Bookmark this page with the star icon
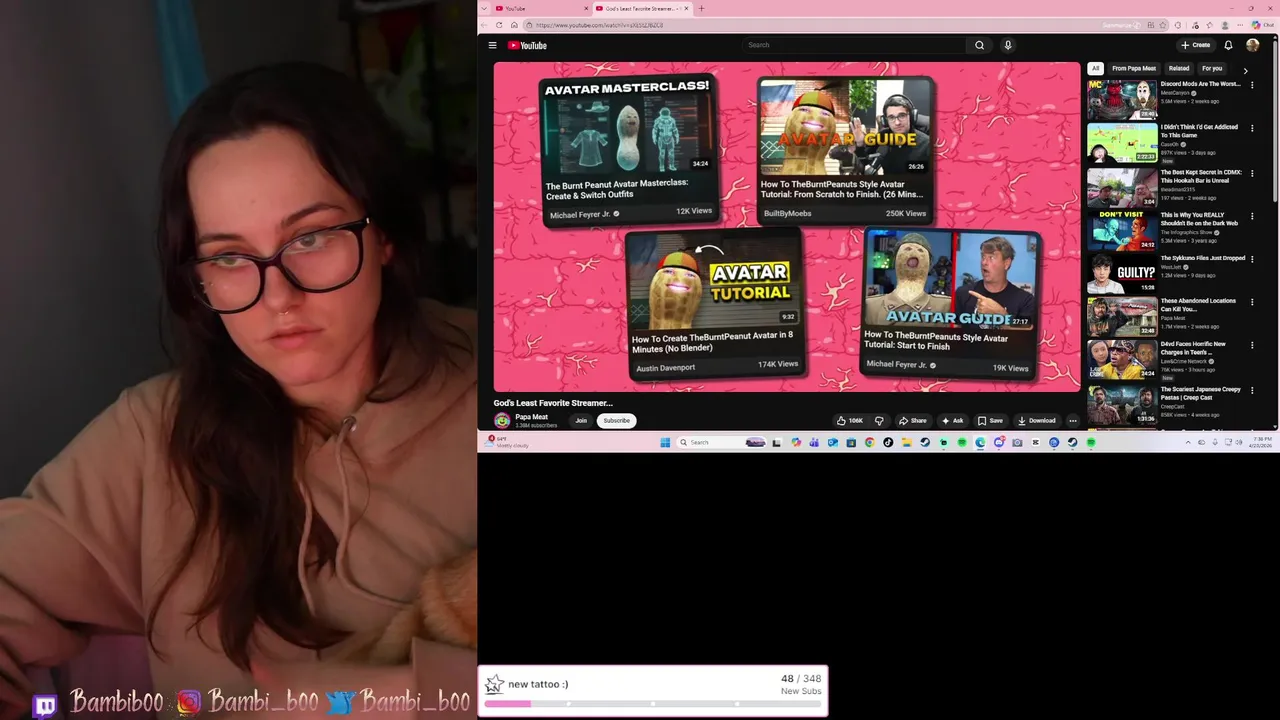Screen dimensions: 1280x720 point(1162,25)
